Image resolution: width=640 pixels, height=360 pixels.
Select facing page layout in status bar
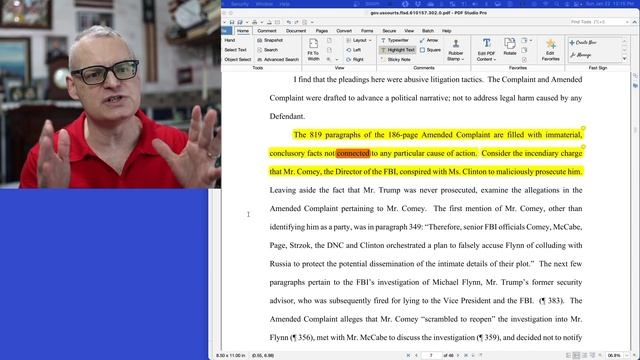[x=584, y=356]
